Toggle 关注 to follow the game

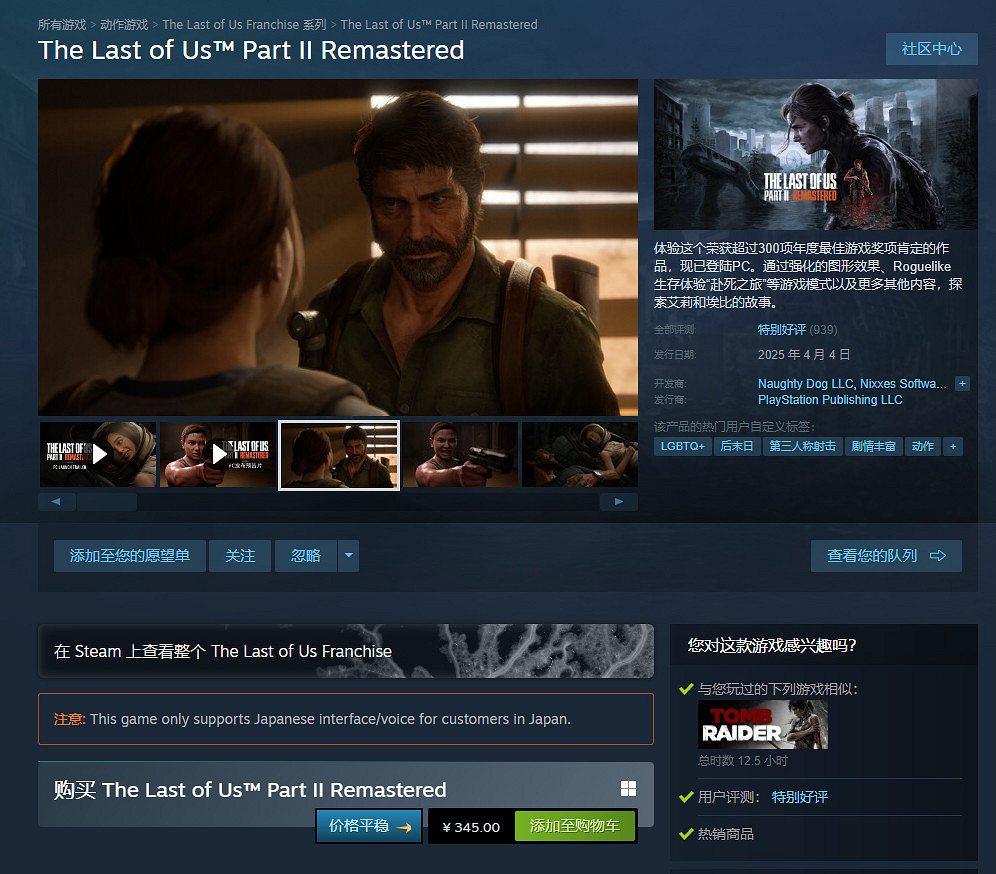(240, 556)
